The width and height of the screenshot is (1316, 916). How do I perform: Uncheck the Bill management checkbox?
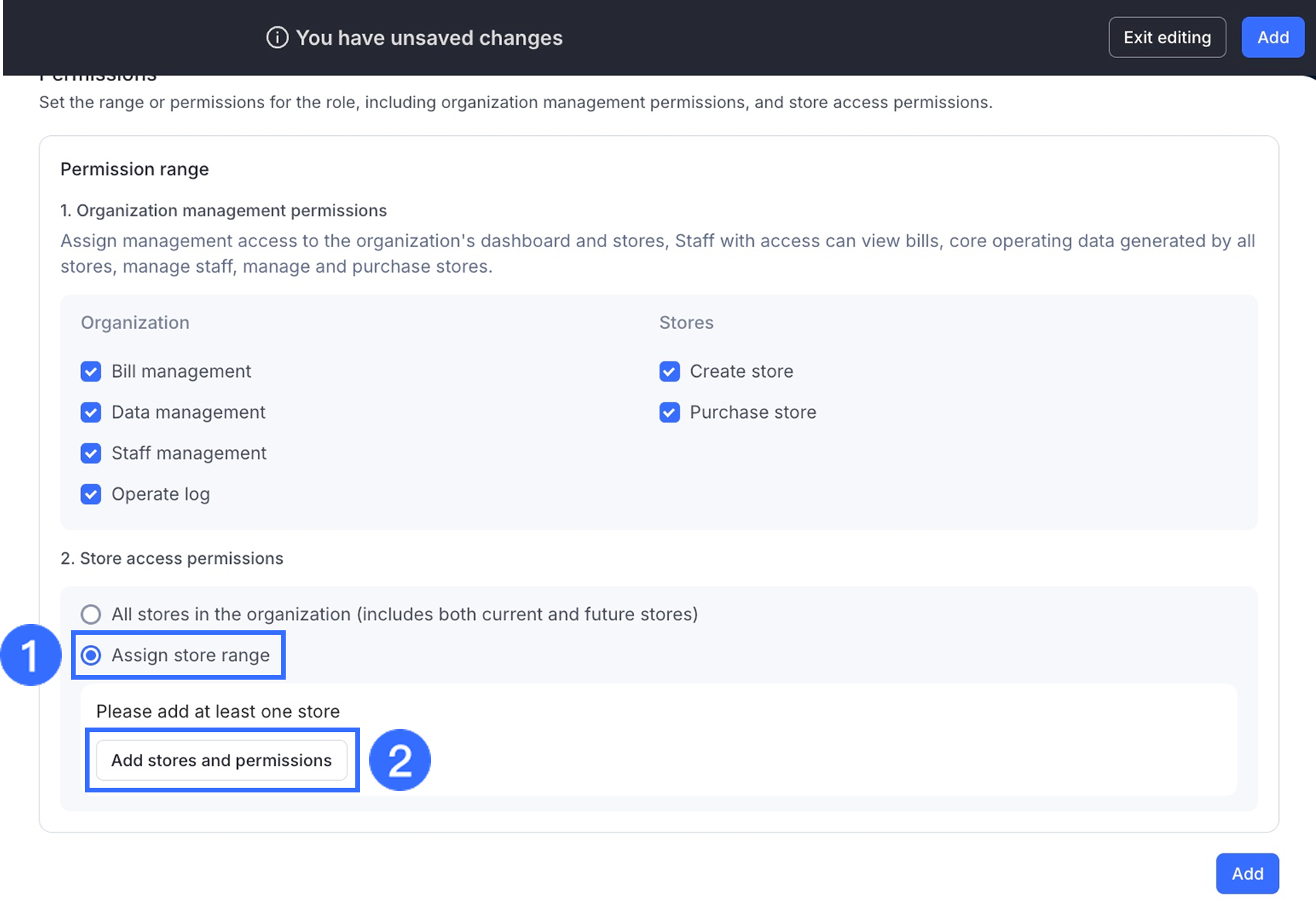[x=91, y=371]
